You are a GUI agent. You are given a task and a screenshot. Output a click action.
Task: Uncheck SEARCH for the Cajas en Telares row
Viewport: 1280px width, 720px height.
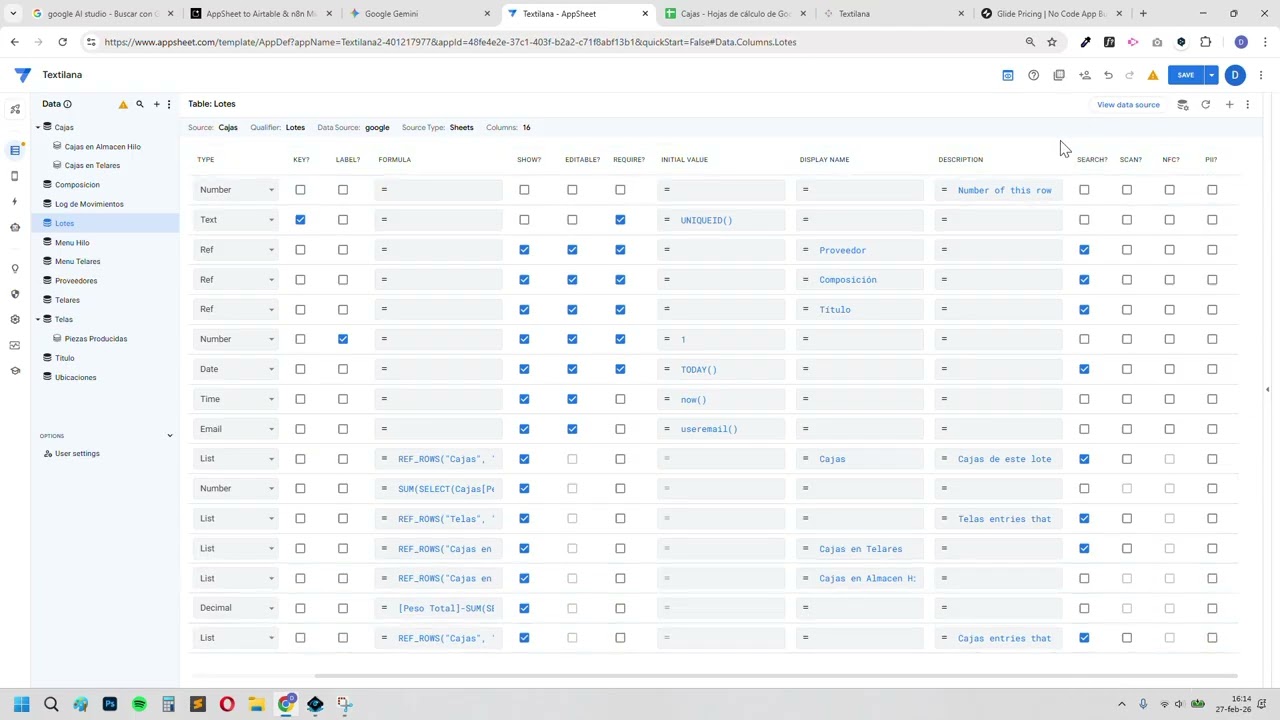click(1084, 548)
